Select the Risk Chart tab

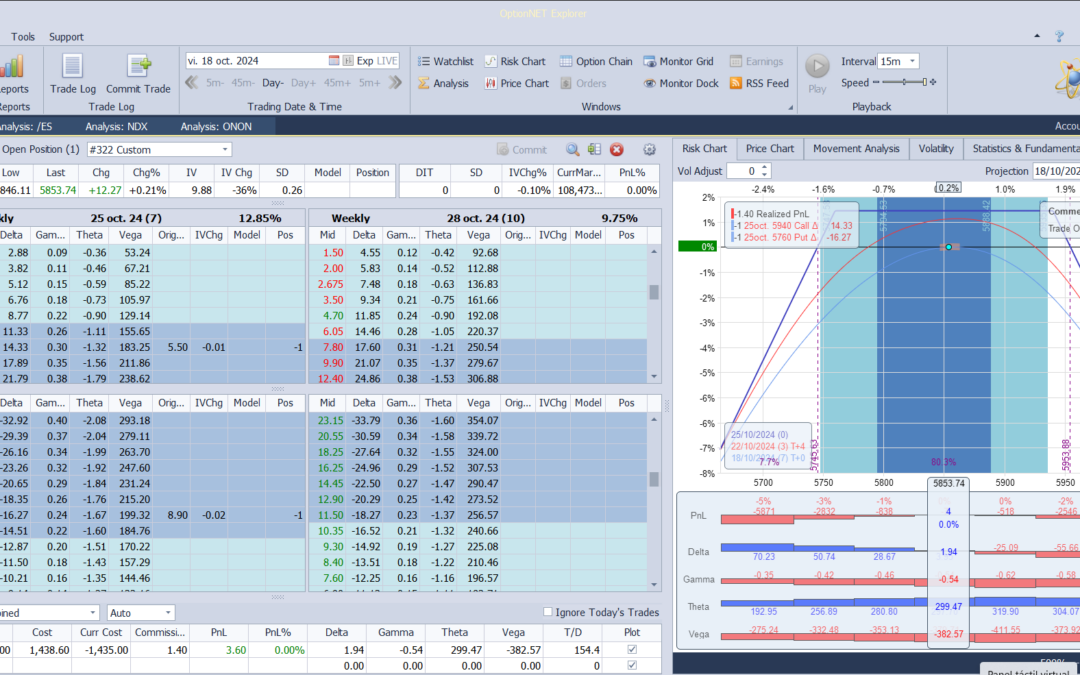pos(705,148)
